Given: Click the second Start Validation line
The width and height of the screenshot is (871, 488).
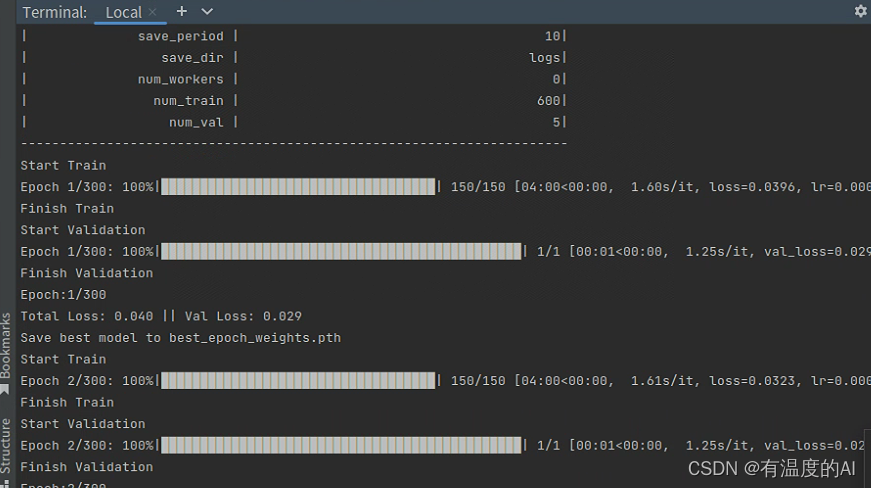Looking at the screenshot, I should 83,424.
